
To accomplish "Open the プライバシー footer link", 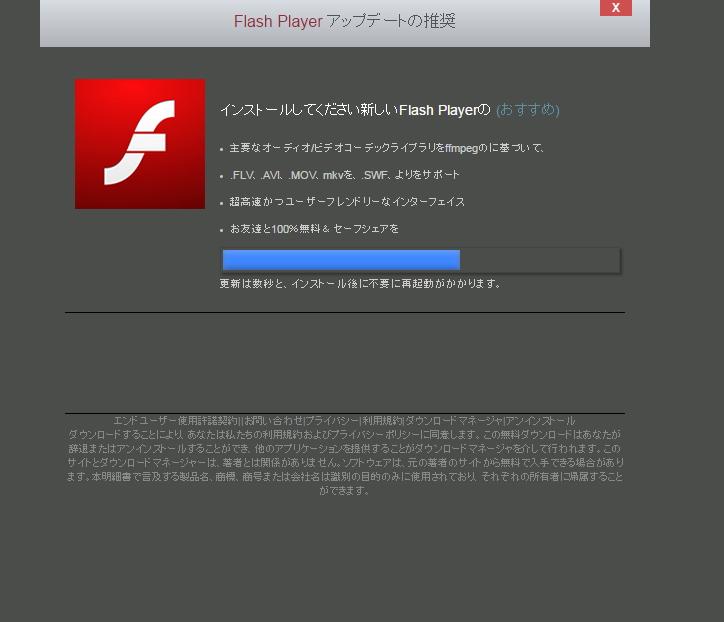I will [x=332, y=421].
